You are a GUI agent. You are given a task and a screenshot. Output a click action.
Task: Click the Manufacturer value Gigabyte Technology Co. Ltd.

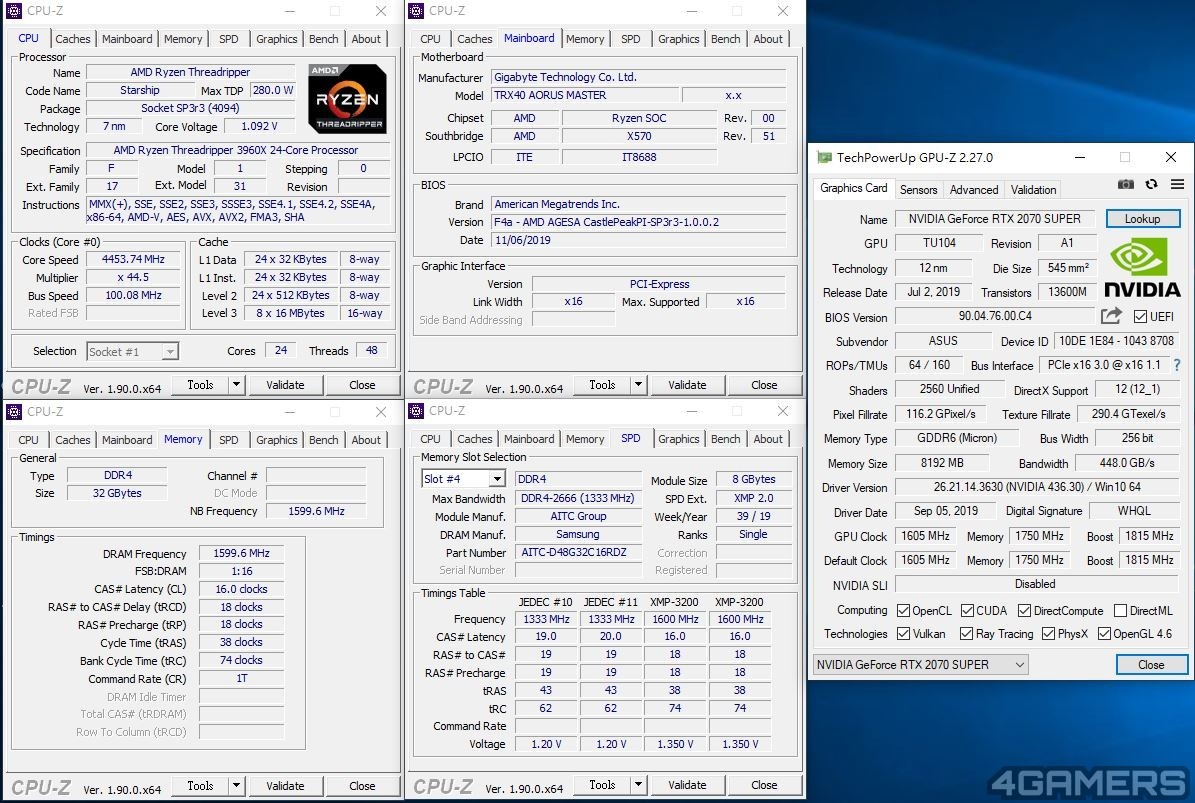pos(639,77)
